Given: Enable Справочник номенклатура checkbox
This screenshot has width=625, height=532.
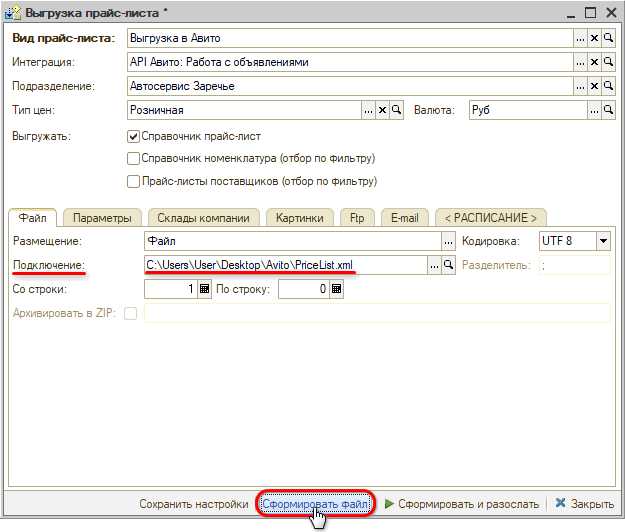Looking at the screenshot, I should [134, 158].
